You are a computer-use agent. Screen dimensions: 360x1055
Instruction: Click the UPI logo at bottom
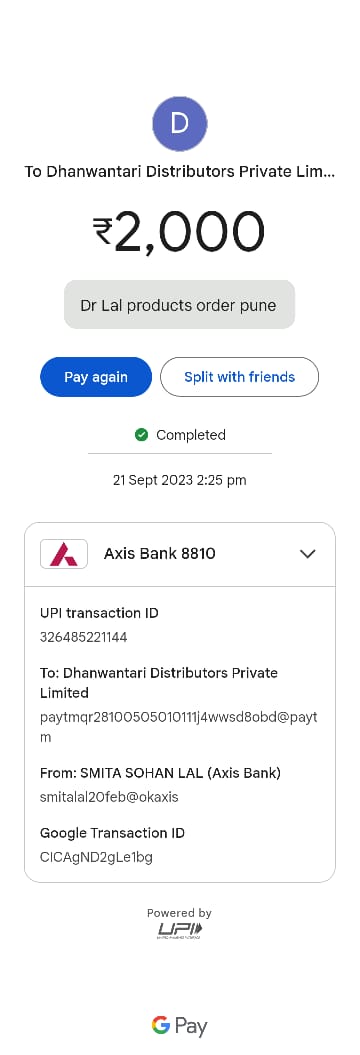pyautogui.click(x=180, y=931)
